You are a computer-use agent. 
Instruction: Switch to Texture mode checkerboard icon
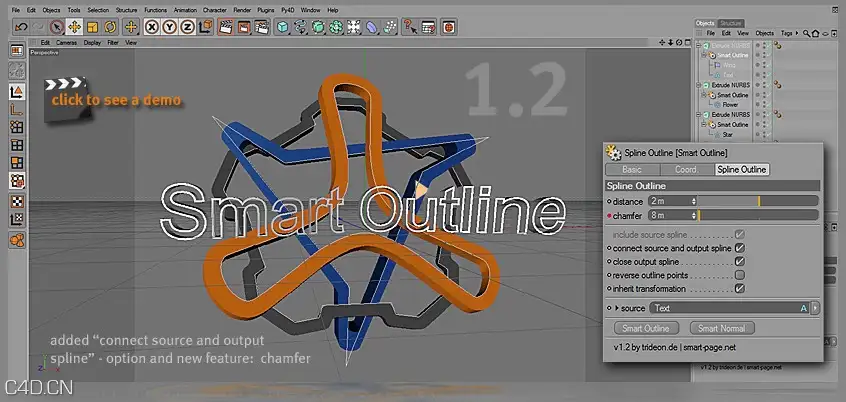tap(17, 202)
